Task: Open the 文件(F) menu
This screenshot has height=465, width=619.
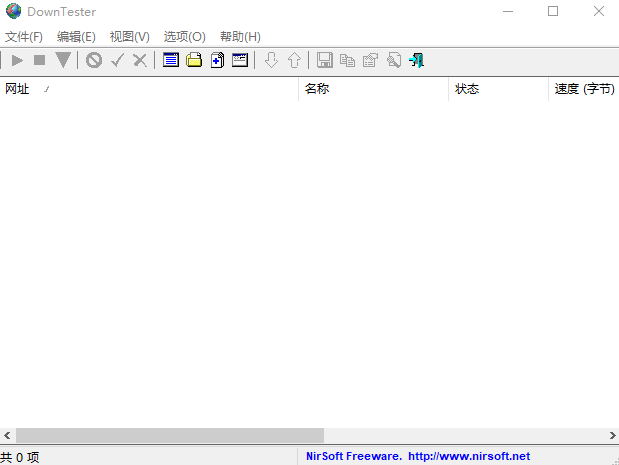Action: tap(24, 37)
